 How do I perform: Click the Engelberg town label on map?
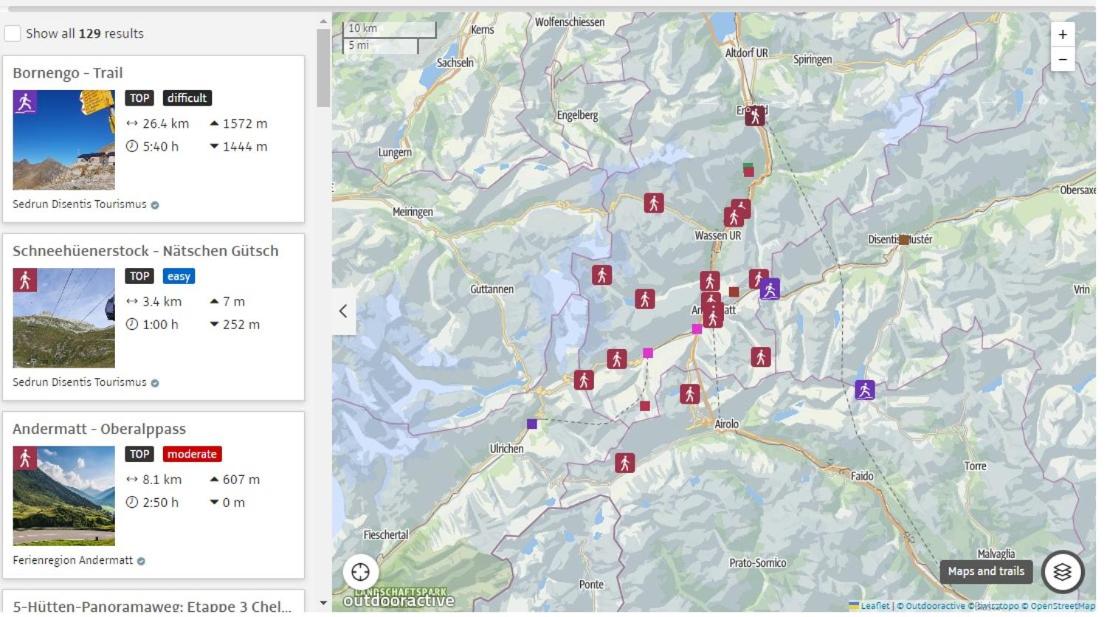578,115
